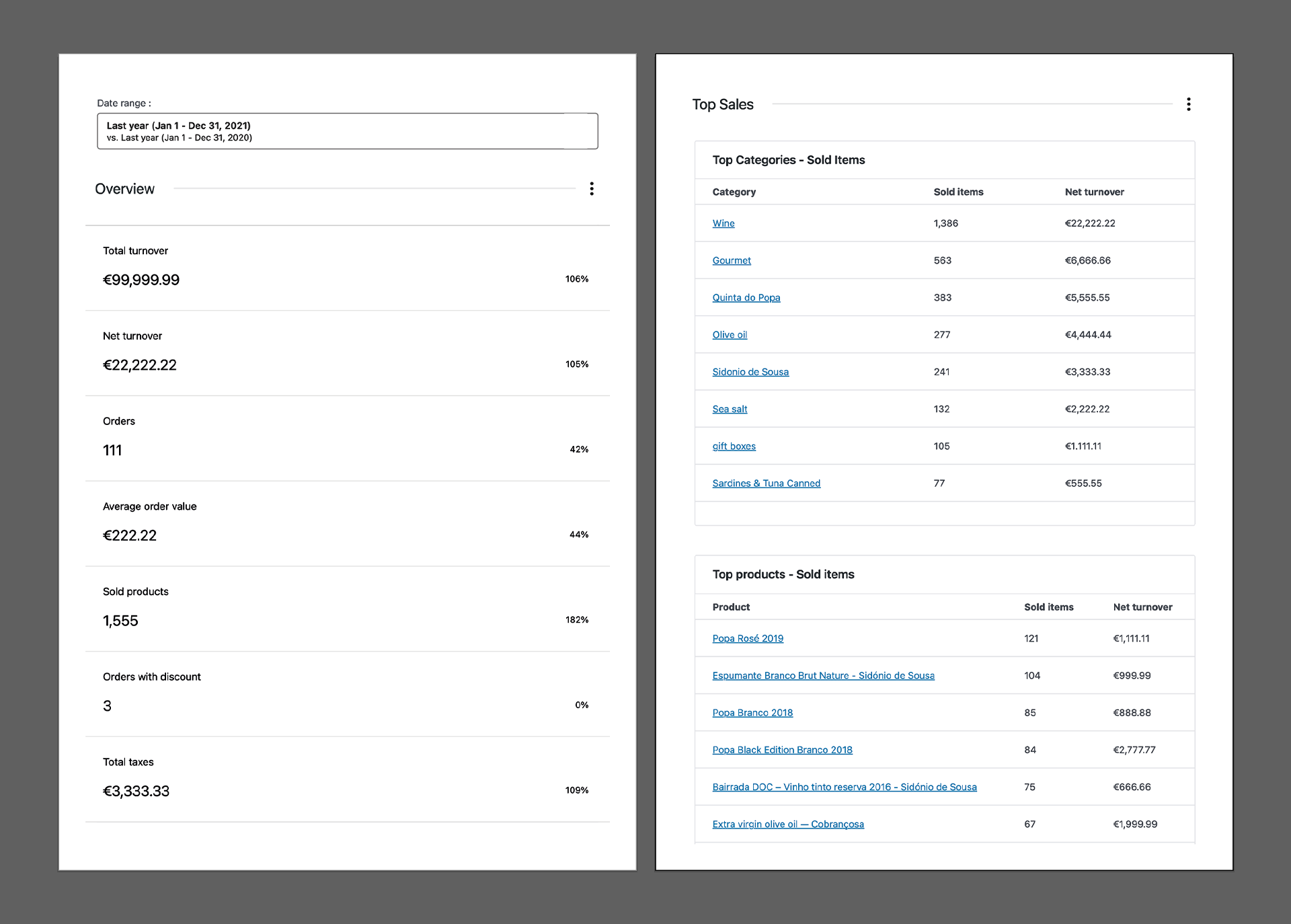Click the Top products - Sold items heading
The image size is (1291, 924).
pos(783,574)
